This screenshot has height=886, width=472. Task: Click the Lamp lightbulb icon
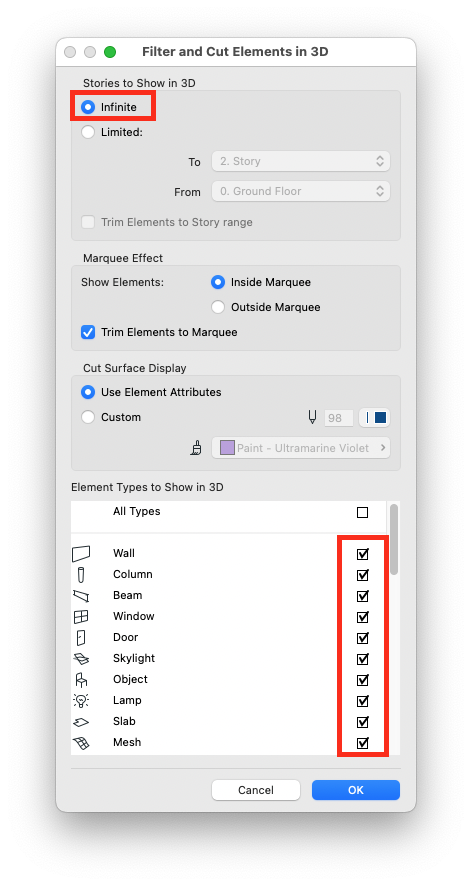(81, 701)
